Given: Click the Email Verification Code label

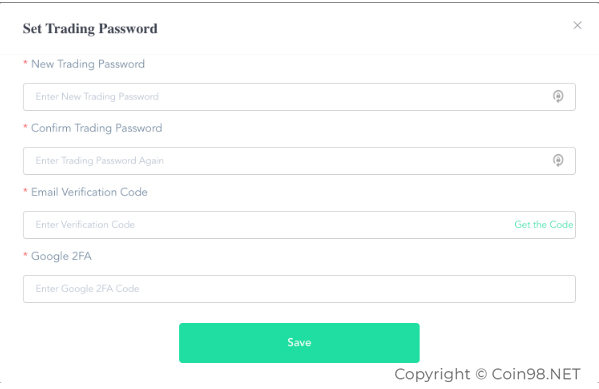Looking at the screenshot, I should click(x=89, y=192).
